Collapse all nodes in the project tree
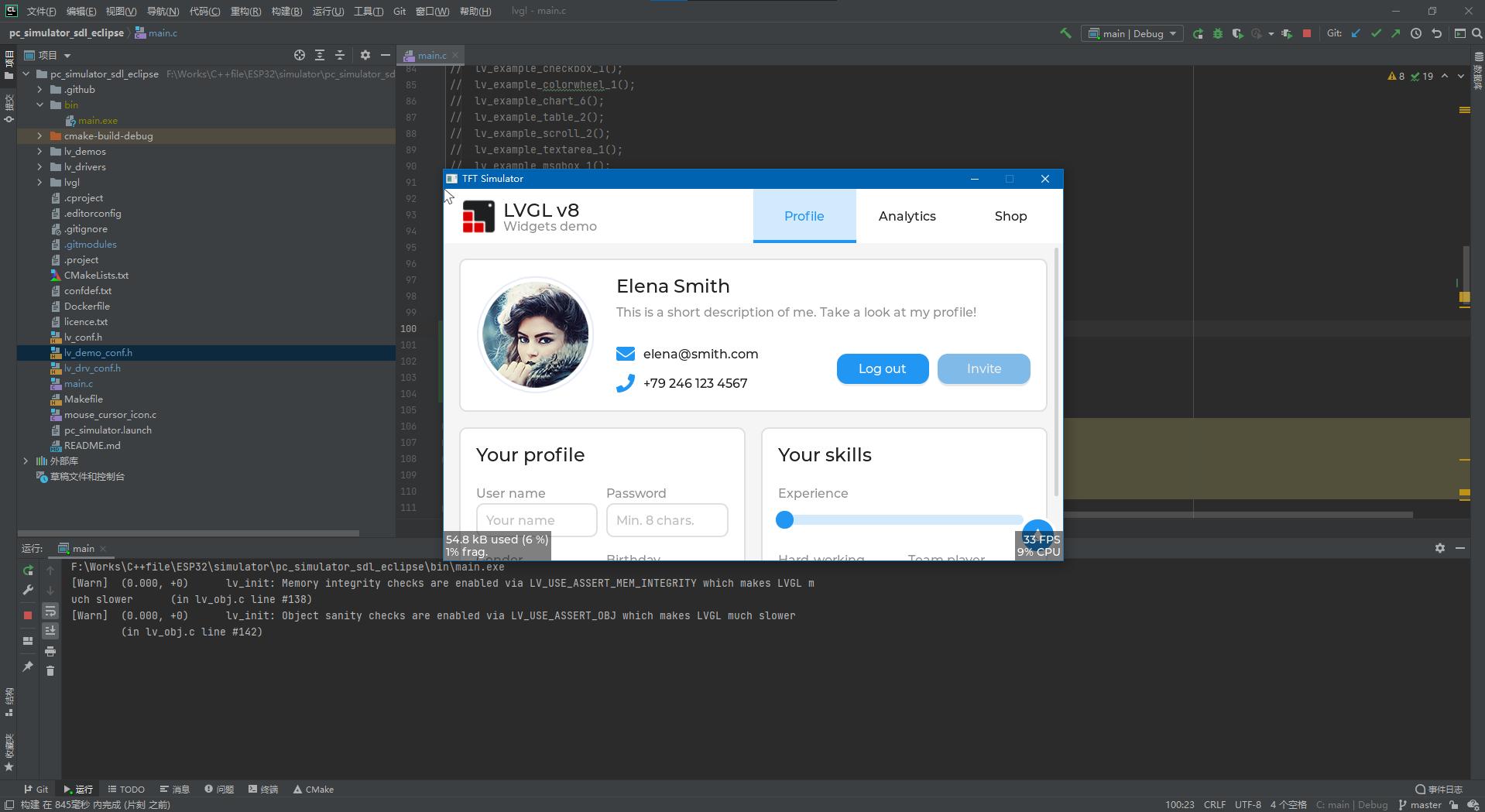 point(339,55)
